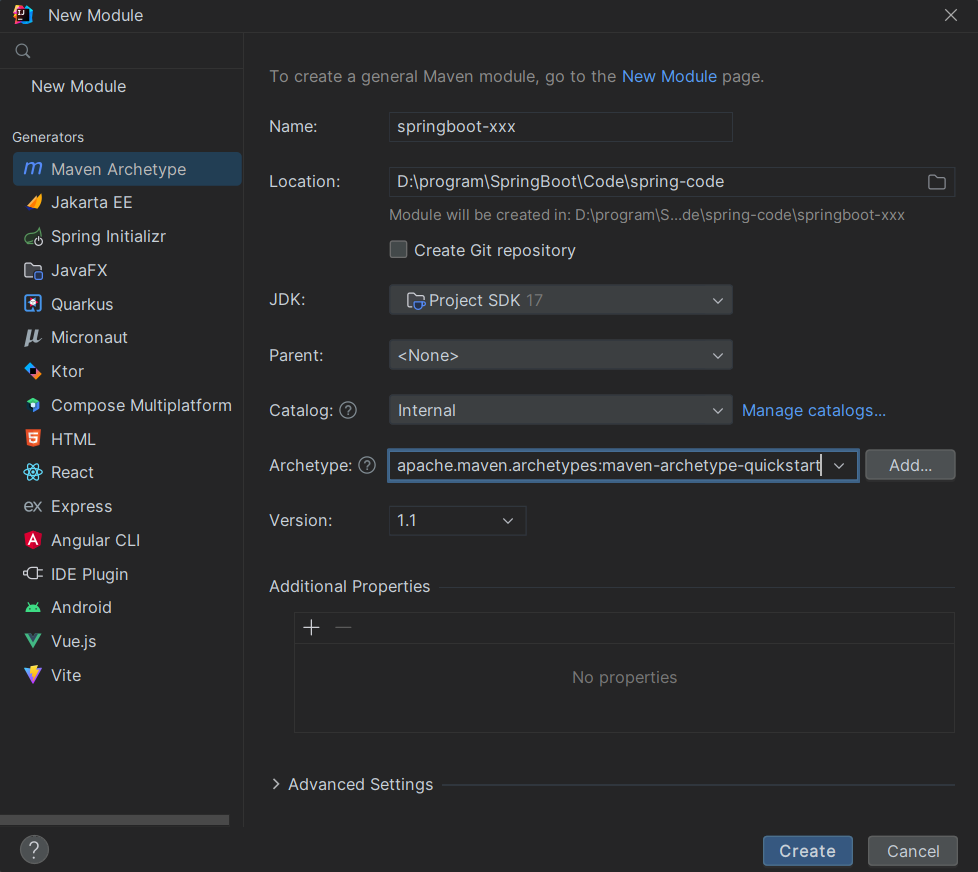This screenshot has height=872, width=978.
Task: Click the Name field springboot-xxx
Action: tap(561, 127)
